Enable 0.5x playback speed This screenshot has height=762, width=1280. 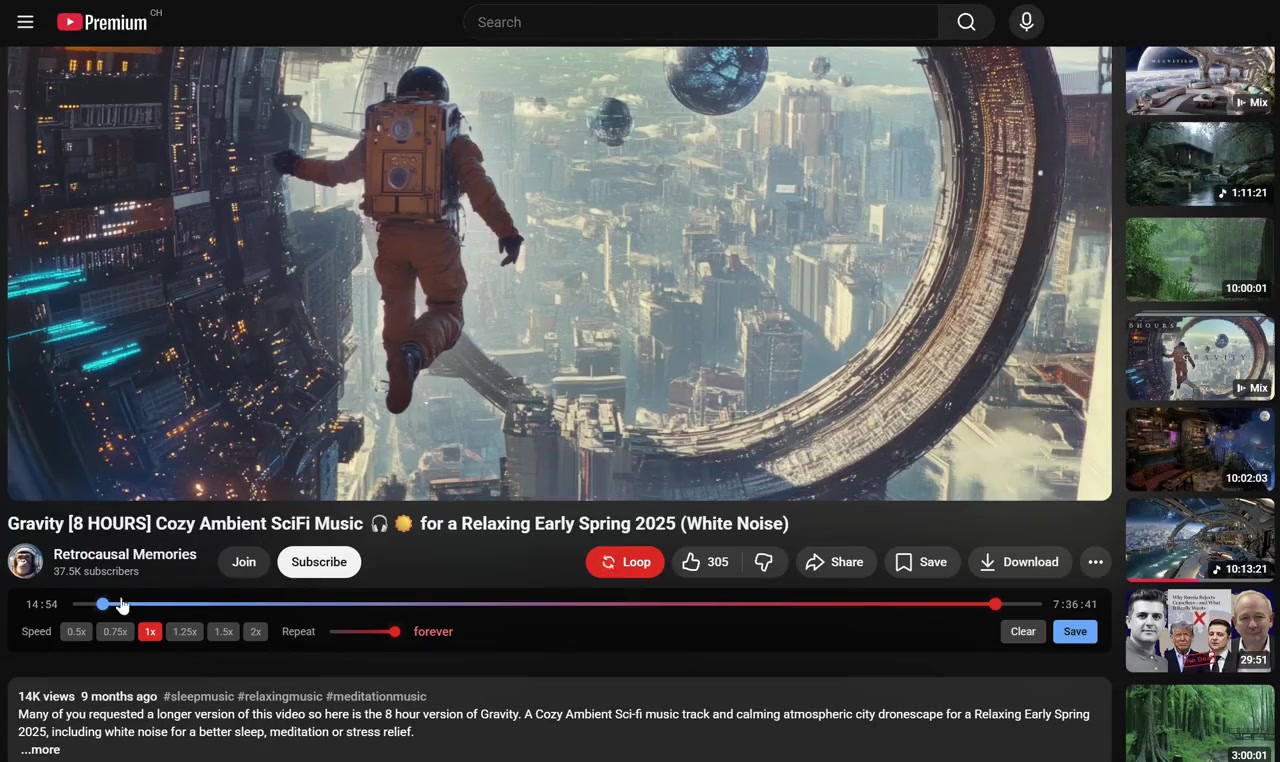[x=76, y=631]
